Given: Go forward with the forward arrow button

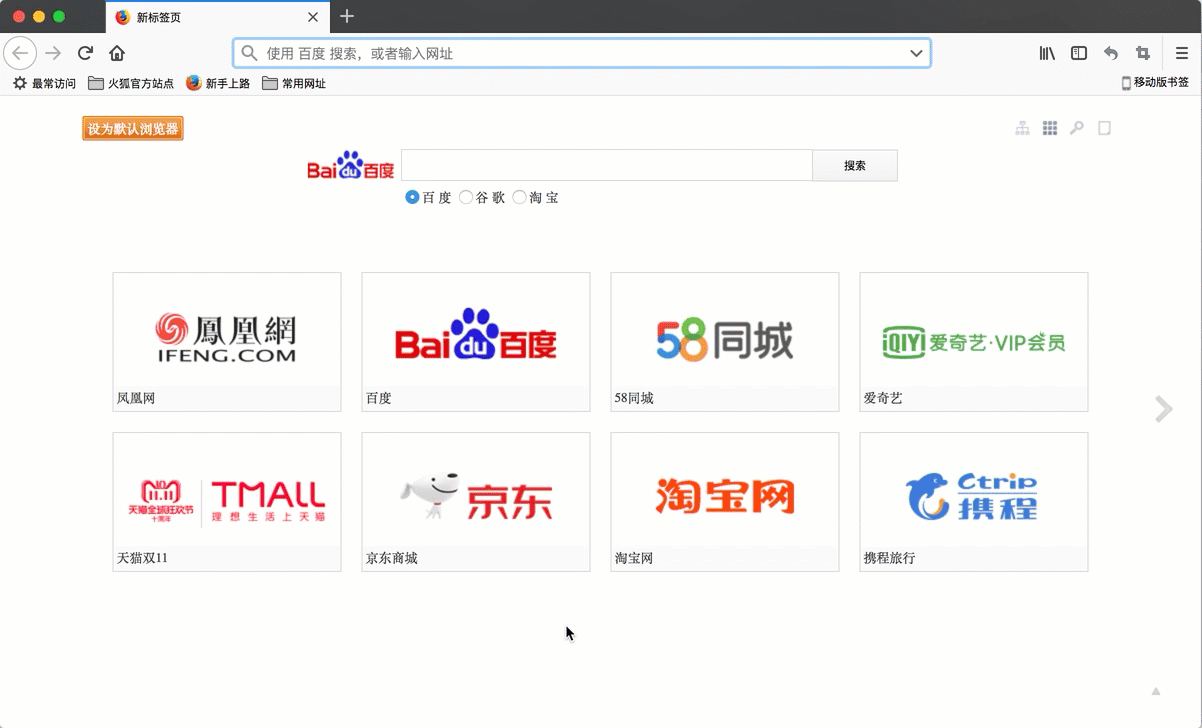Looking at the screenshot, I should coord(53,53).
